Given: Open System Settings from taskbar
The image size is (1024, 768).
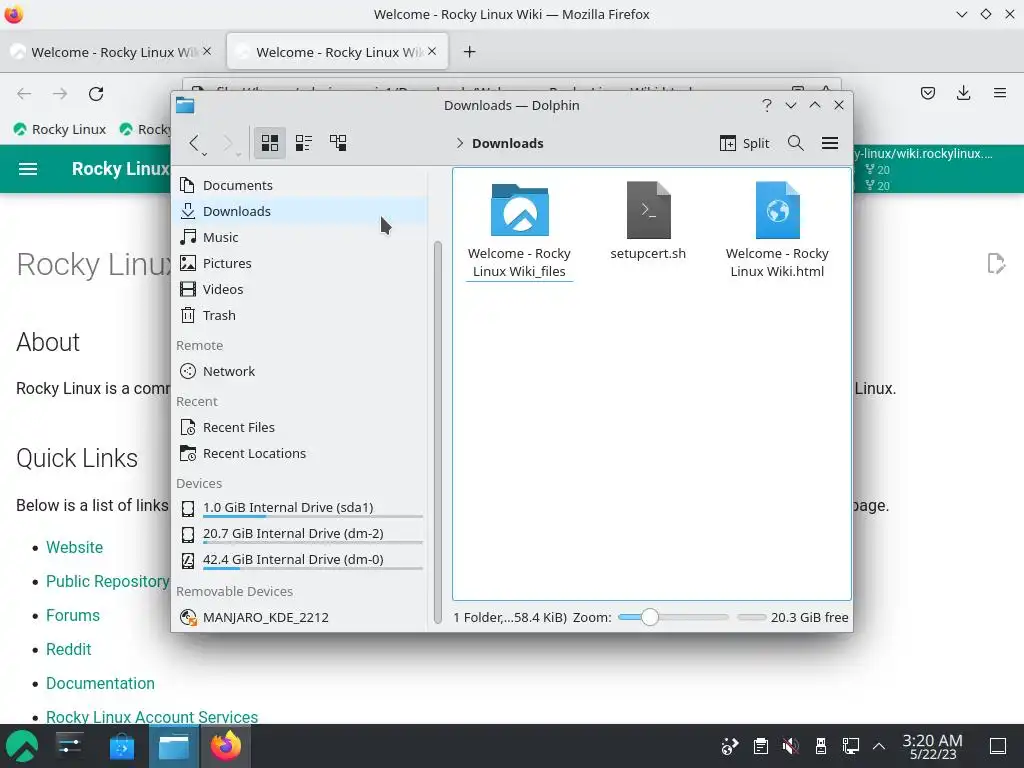Looking at the screenshot, I should click(x=69, y=746).
